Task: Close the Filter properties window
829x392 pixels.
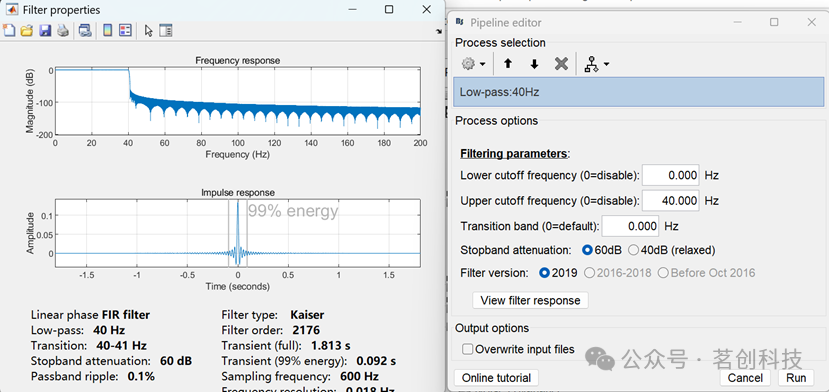Action: 427,10
